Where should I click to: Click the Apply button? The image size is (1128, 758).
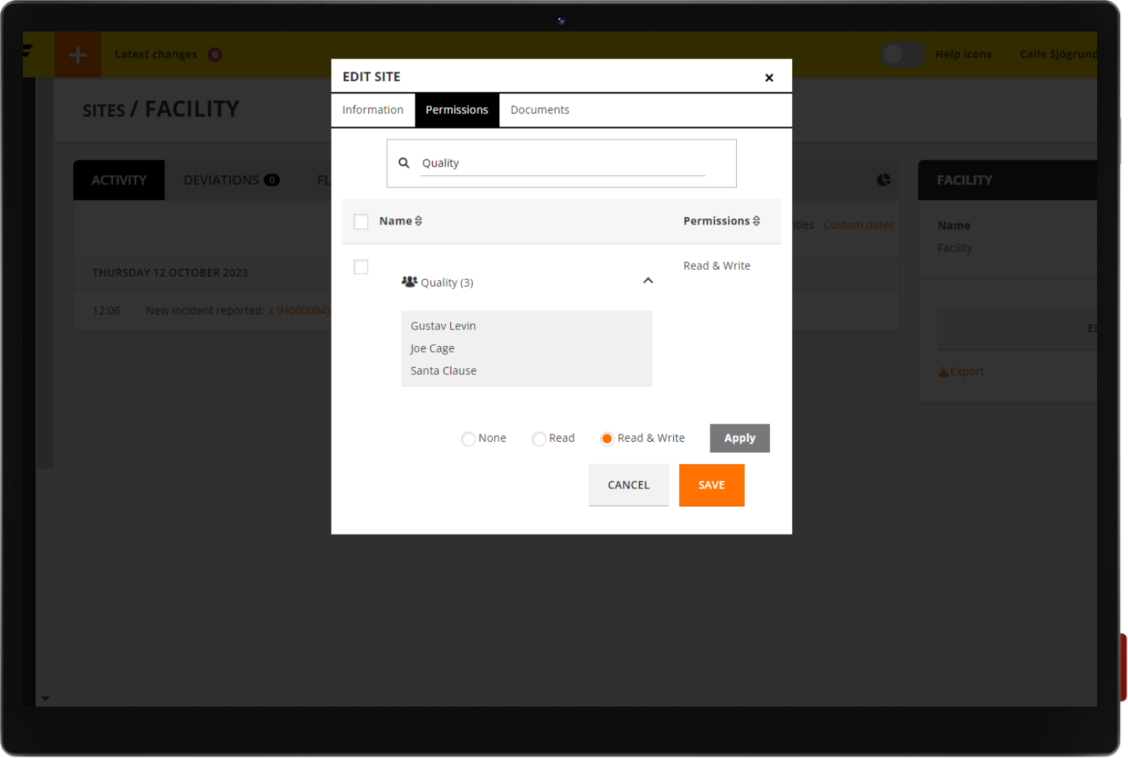coord(740,438)
